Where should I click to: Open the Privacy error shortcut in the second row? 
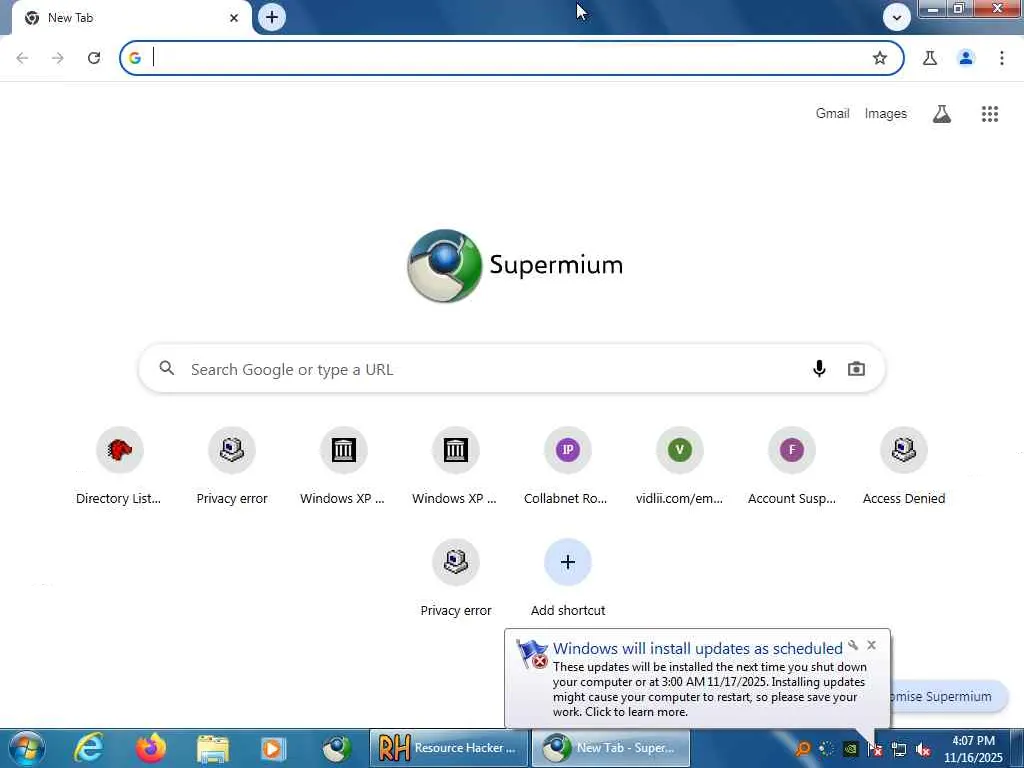pyautogui.click(x=455, y=577)
